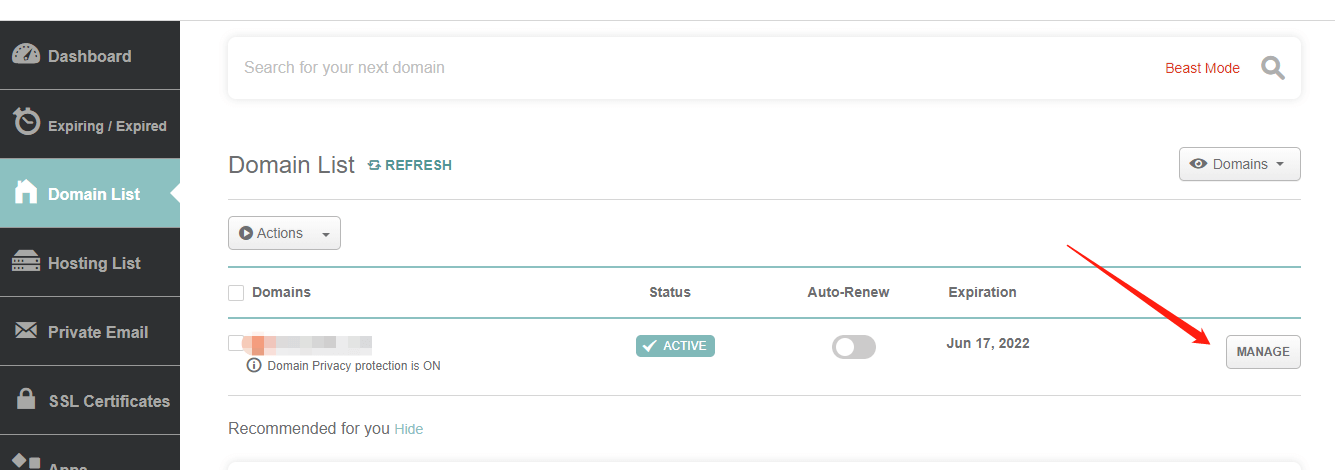1335x470 pixels.
Task: Tick the checkbox beside the listed domain
Action: (236, 343)
